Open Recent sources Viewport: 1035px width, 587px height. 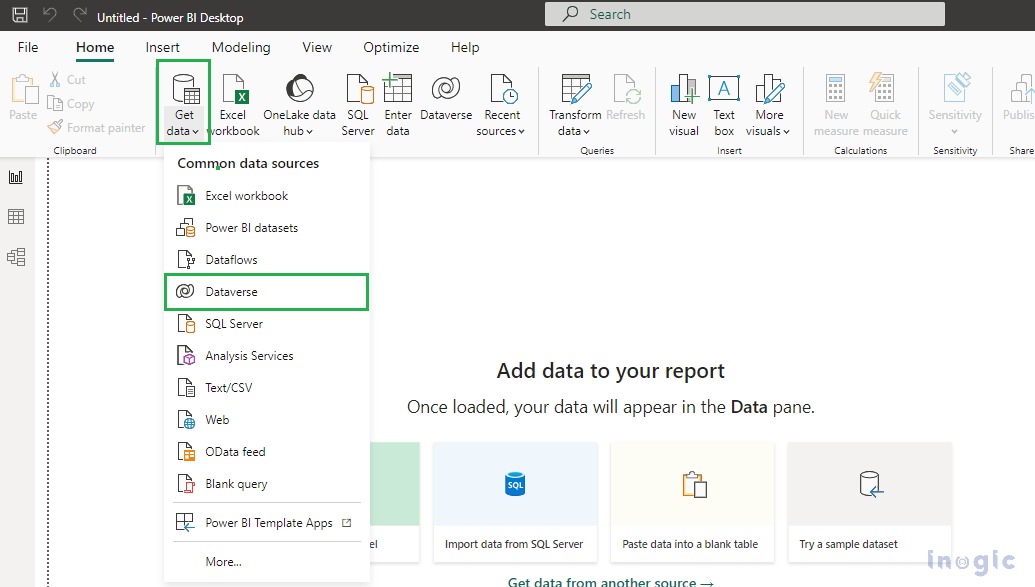click(502, 100)
